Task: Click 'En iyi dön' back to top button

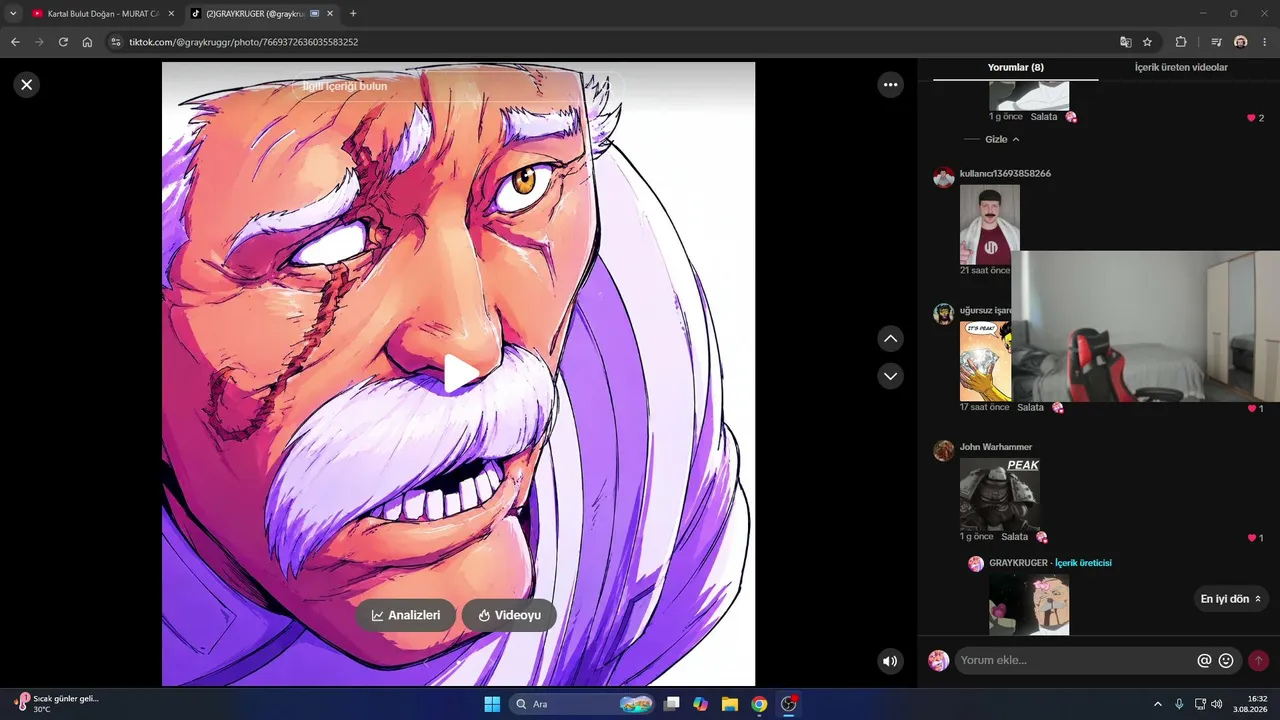Action: pos(1231,599)
